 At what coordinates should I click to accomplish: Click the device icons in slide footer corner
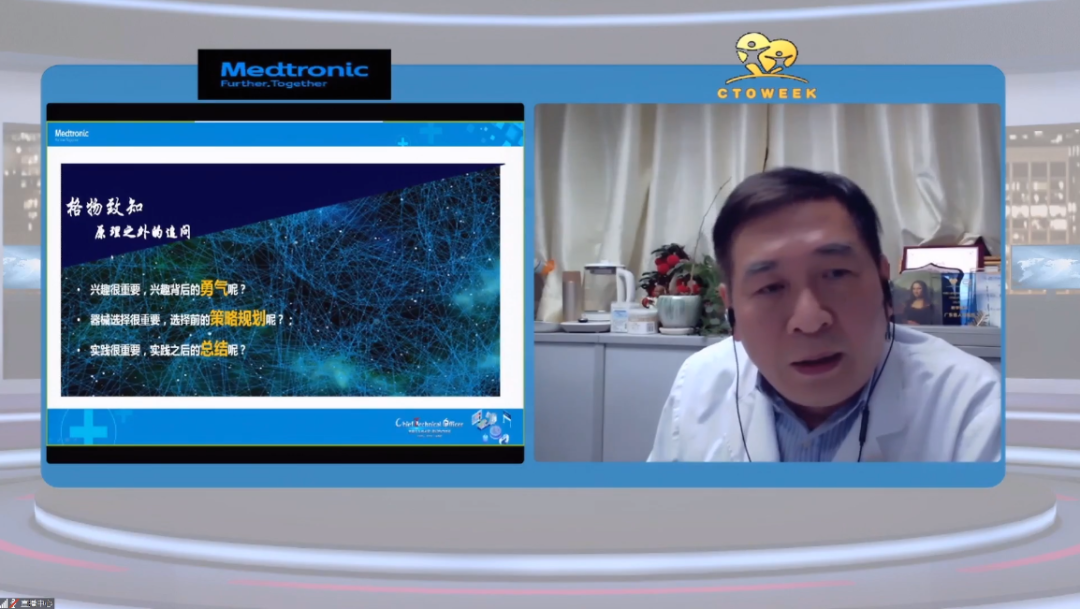(493, 423)
